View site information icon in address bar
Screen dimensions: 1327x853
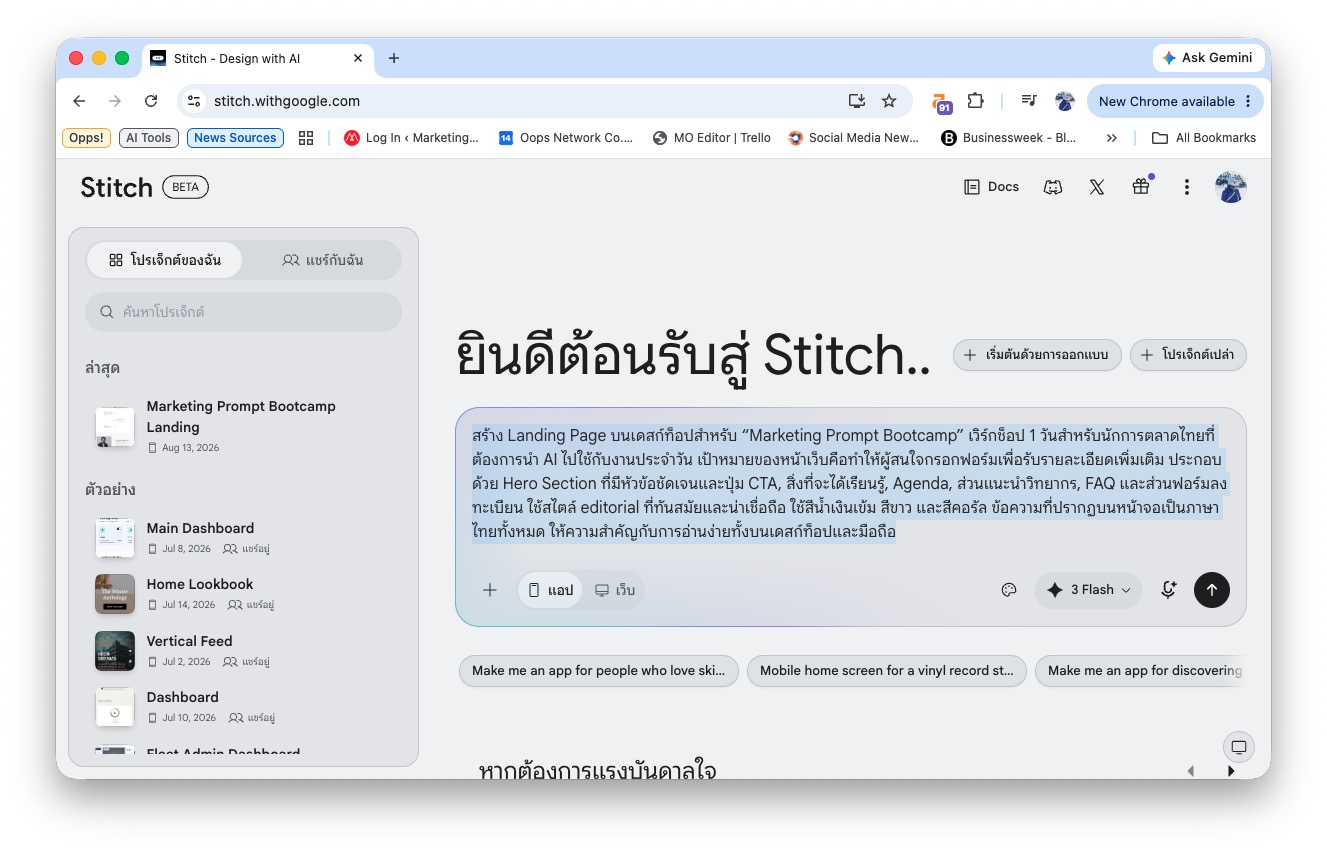click(x=195, y=101)
